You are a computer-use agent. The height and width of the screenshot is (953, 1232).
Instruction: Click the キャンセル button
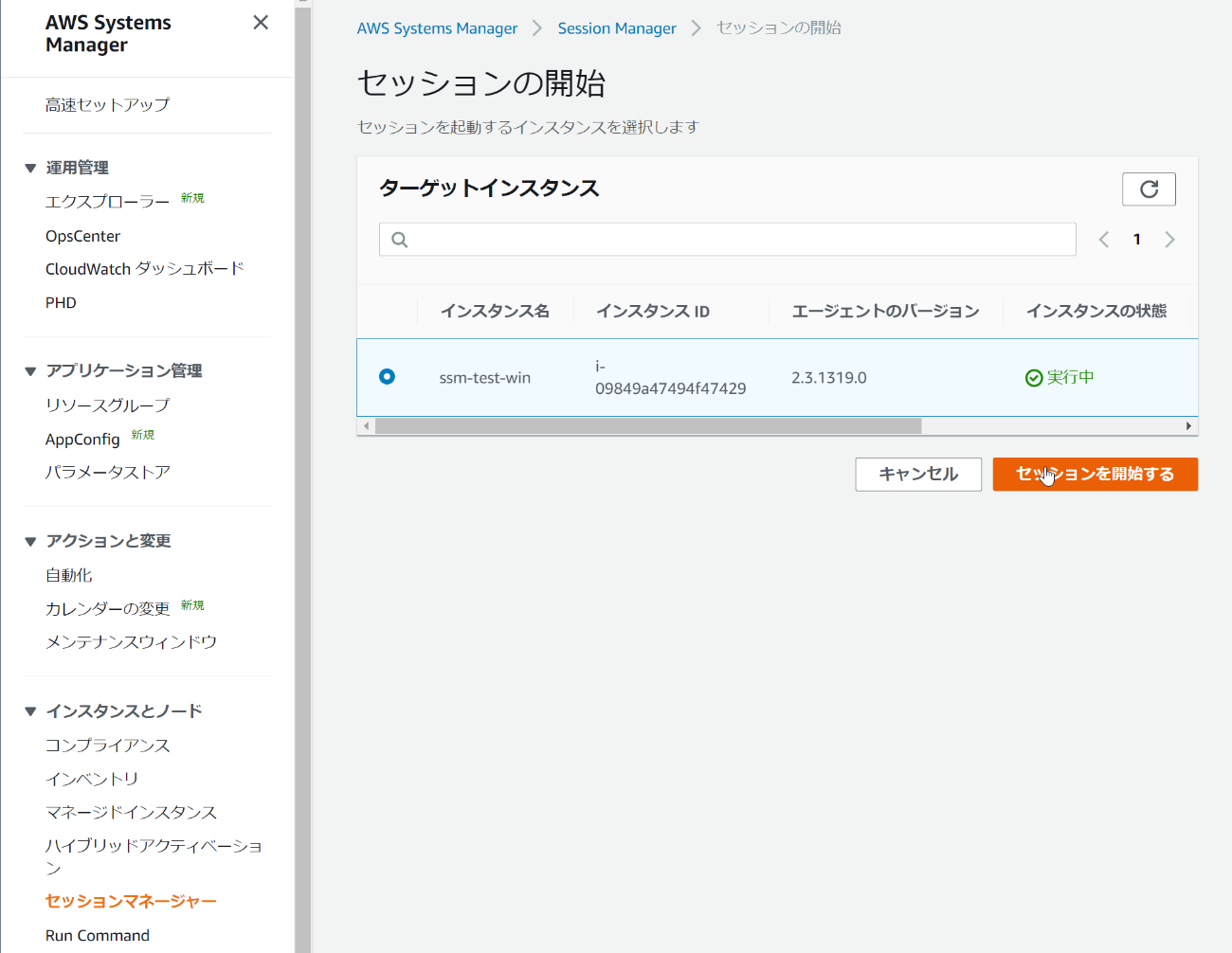pos(918,475)
